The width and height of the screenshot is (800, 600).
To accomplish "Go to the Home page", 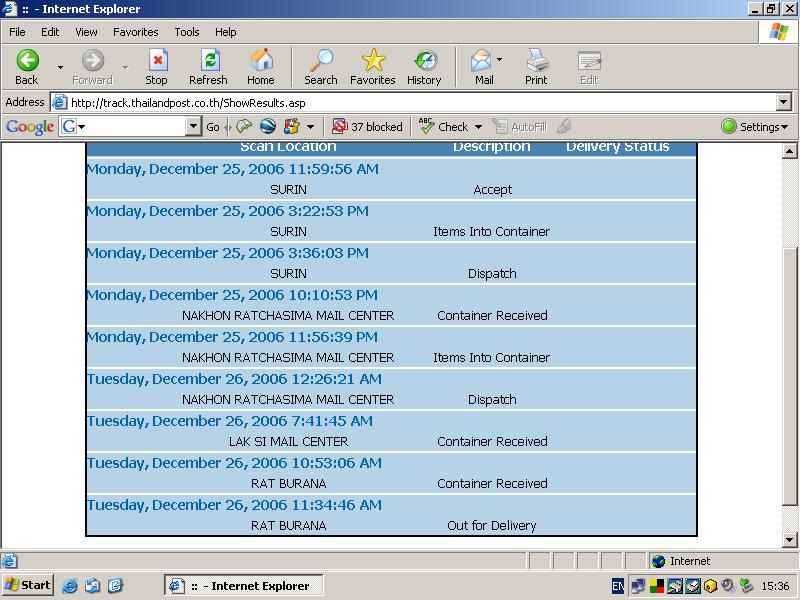I will point(260,66).
